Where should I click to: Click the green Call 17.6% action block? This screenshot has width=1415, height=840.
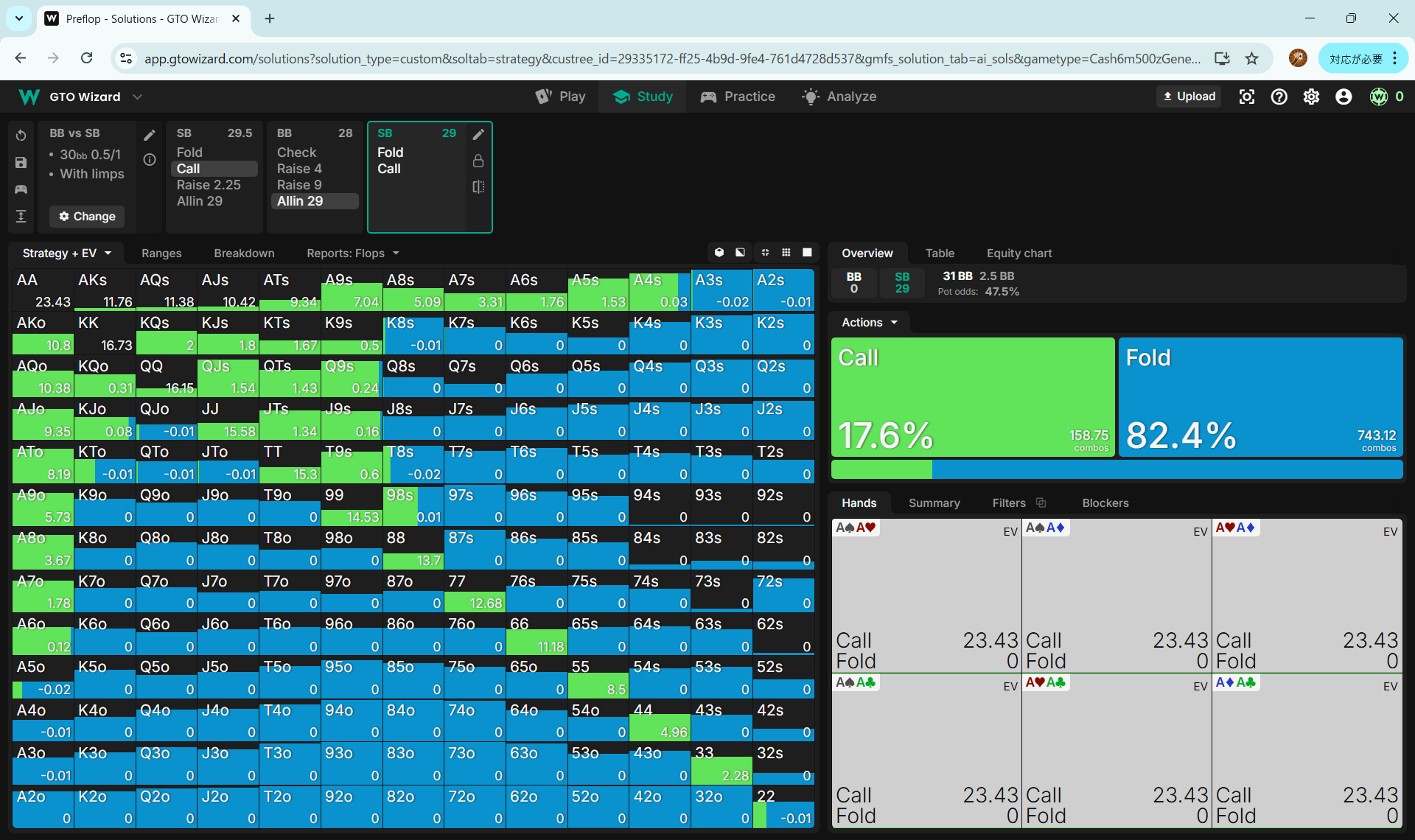[972, 398]
